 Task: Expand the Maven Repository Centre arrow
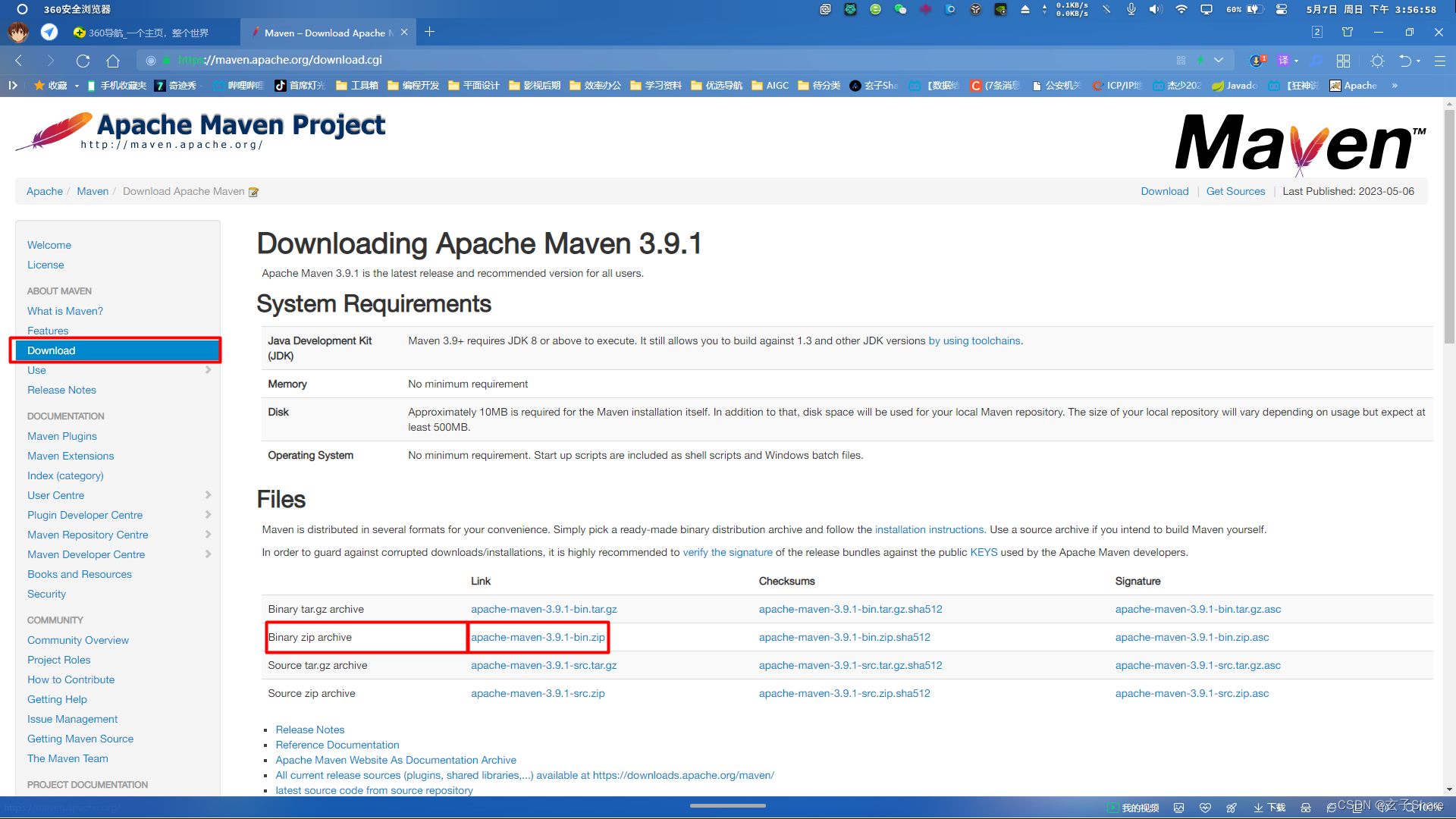coord(208,535)
